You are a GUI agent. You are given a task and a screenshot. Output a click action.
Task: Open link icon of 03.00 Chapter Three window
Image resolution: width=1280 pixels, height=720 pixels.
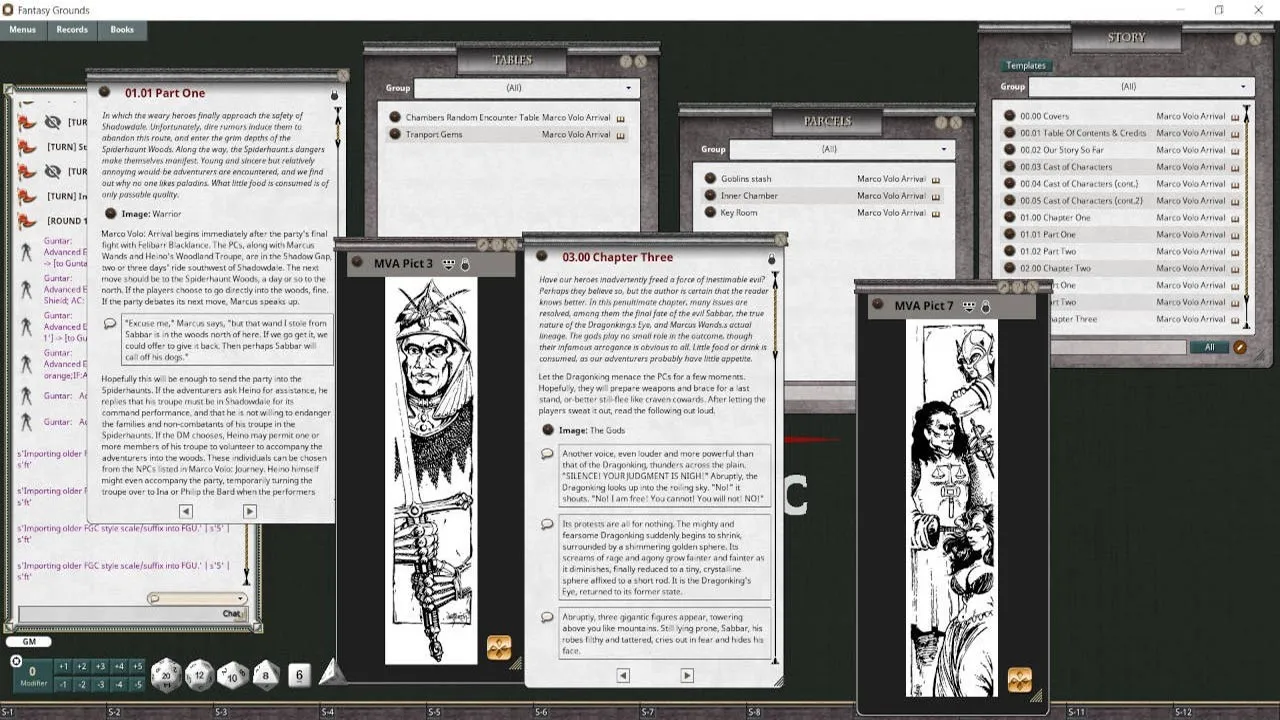click(541, 257)
